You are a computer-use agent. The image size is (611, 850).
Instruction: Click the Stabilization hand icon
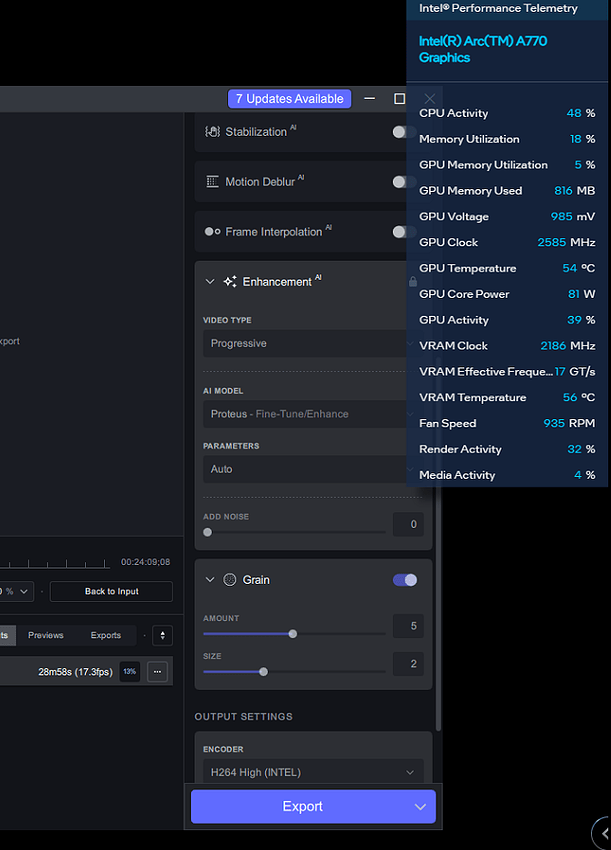tap(212, 132)
